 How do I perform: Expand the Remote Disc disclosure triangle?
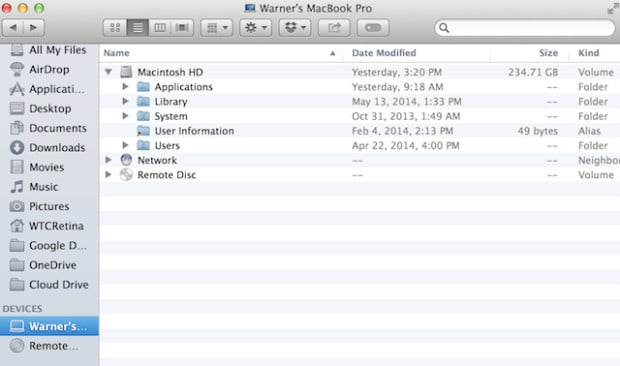pos(108,174)
